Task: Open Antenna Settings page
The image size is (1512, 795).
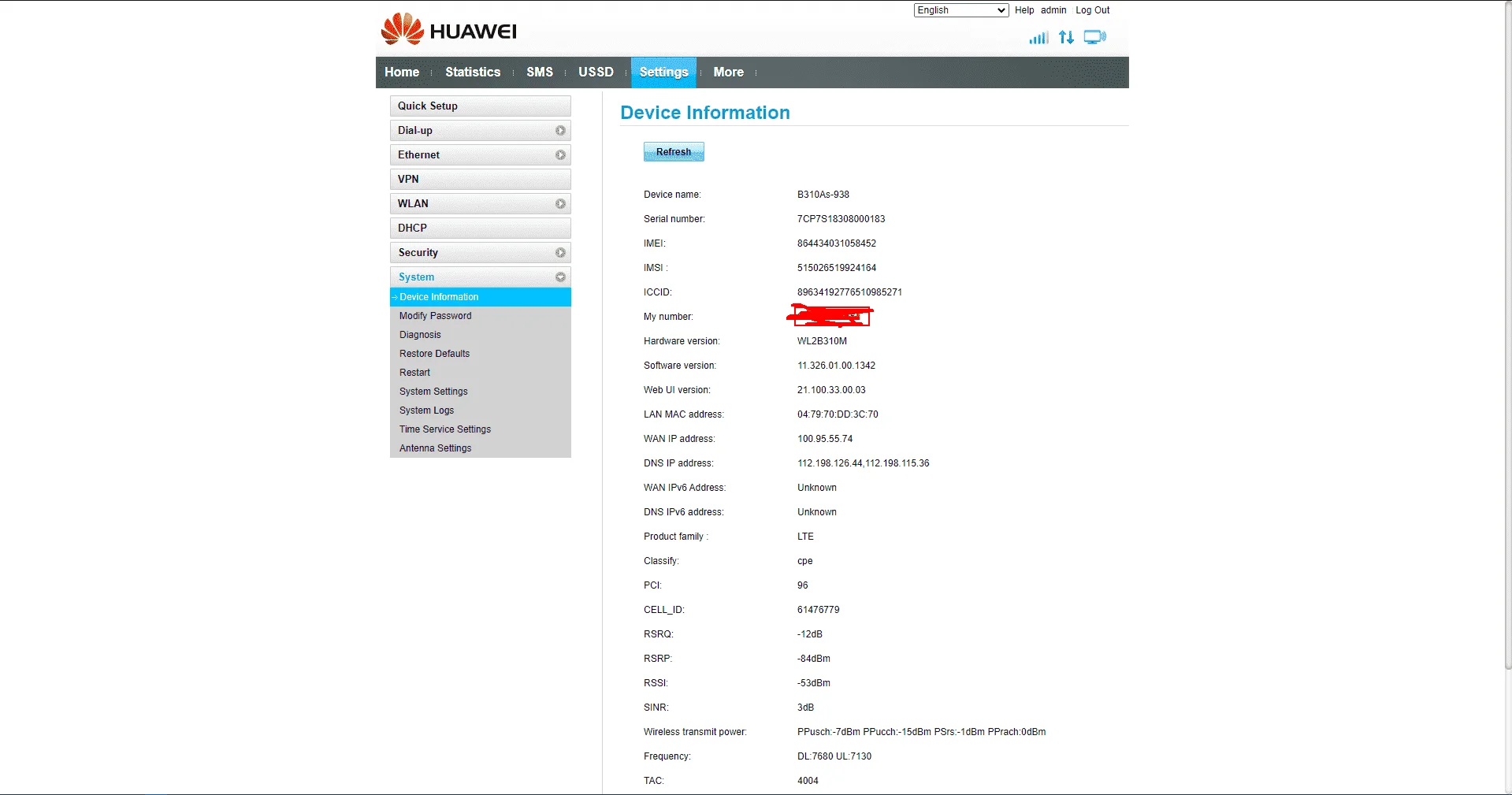Action: pos(435,448)
